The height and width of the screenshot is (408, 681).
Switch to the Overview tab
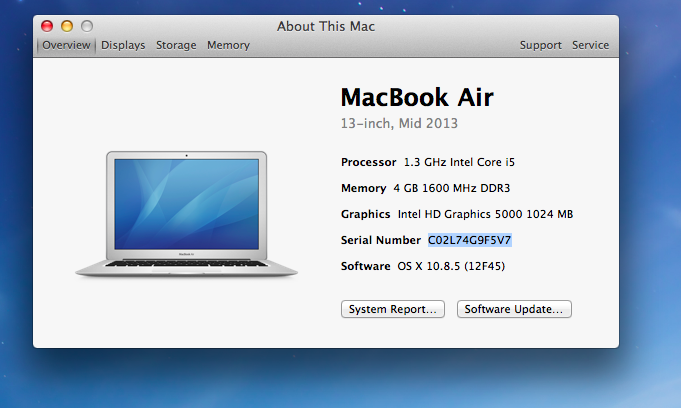click(x=66, y=45)
